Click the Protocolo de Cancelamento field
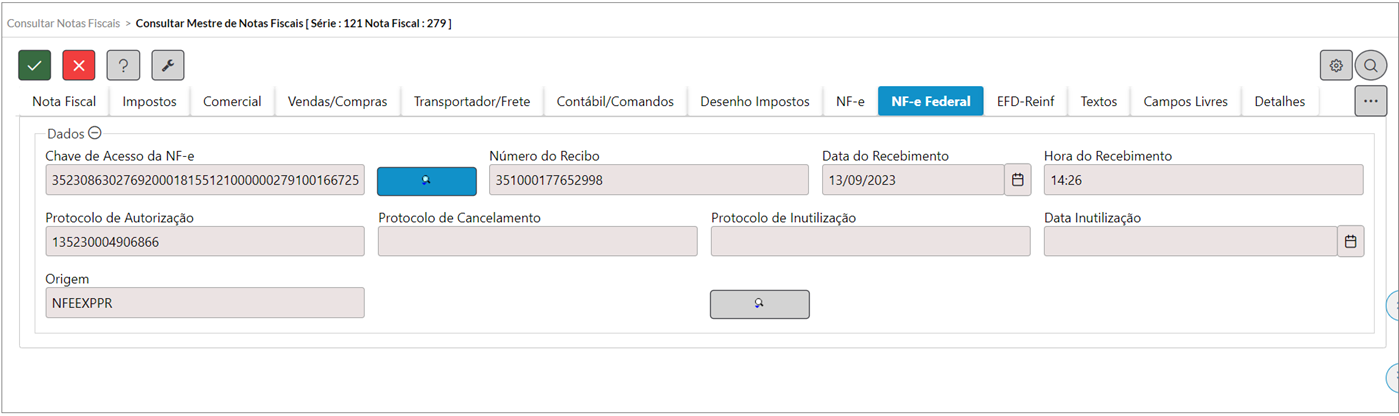This screenshot has width=1399, height=416. pos(538,241)
